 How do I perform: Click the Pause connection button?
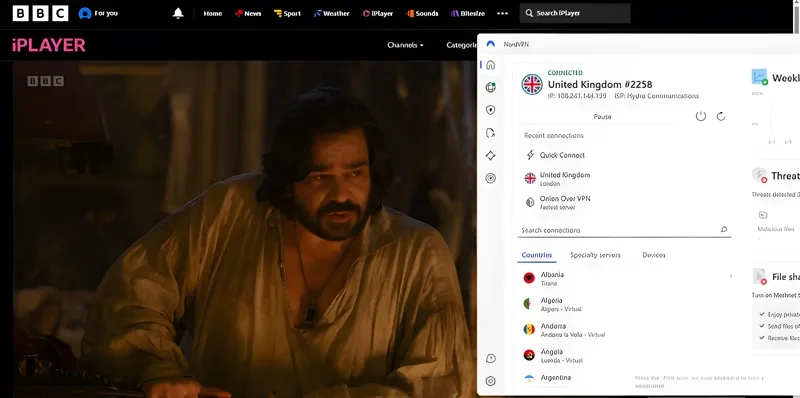tap(602, 116)
